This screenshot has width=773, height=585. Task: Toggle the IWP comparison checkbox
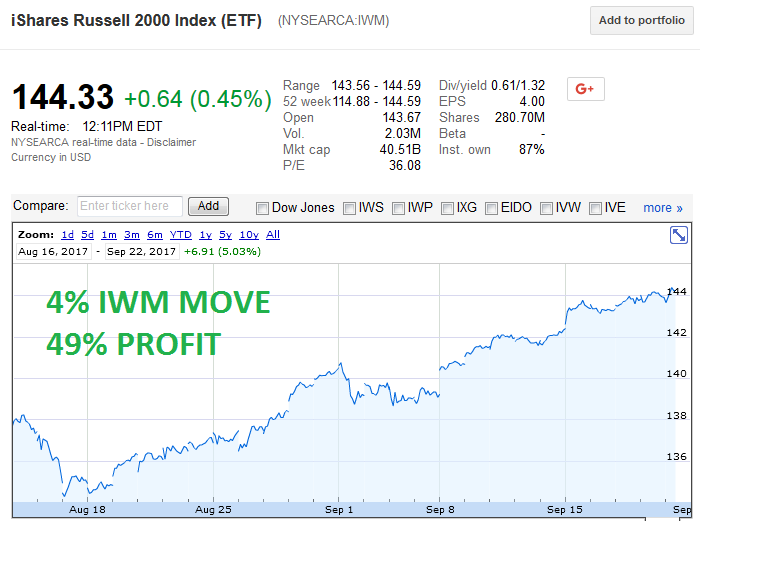399,208
